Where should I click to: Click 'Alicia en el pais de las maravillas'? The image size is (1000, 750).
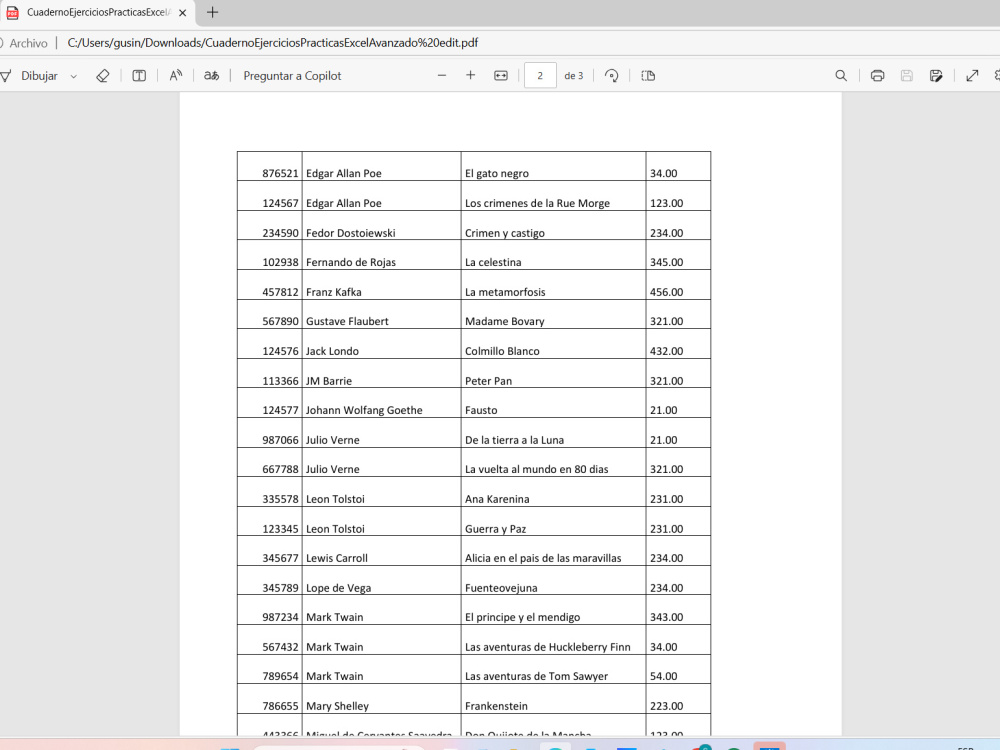coord(543,559)
